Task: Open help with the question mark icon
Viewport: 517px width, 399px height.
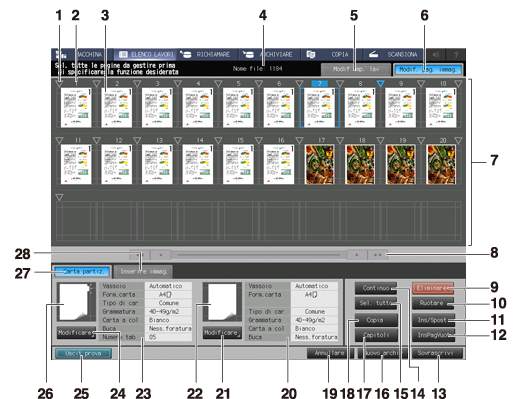Action: click(x=456, y=54)
